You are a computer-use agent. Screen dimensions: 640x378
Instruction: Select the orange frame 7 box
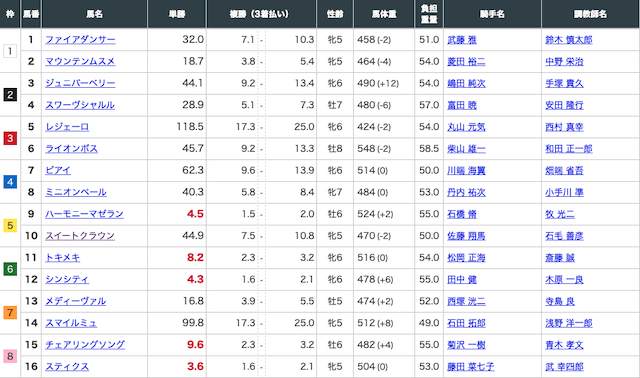10,313
